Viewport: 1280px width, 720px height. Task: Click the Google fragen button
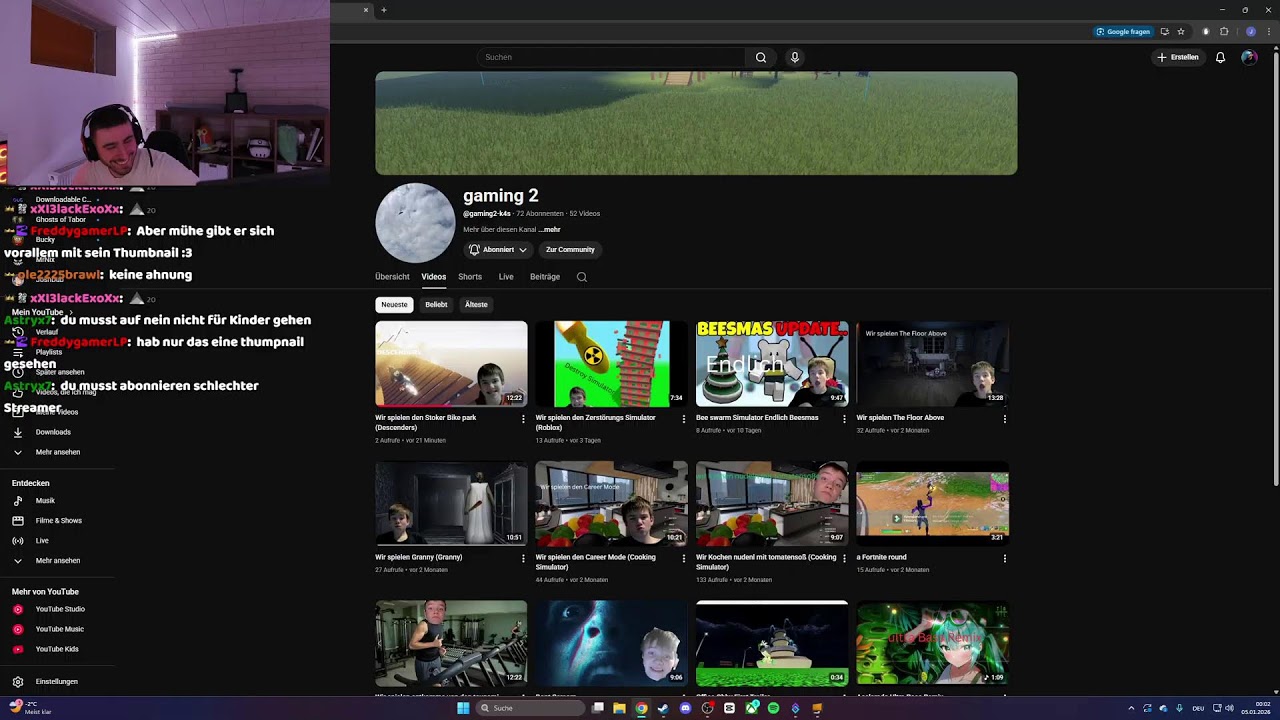(x=1123, y=31)
